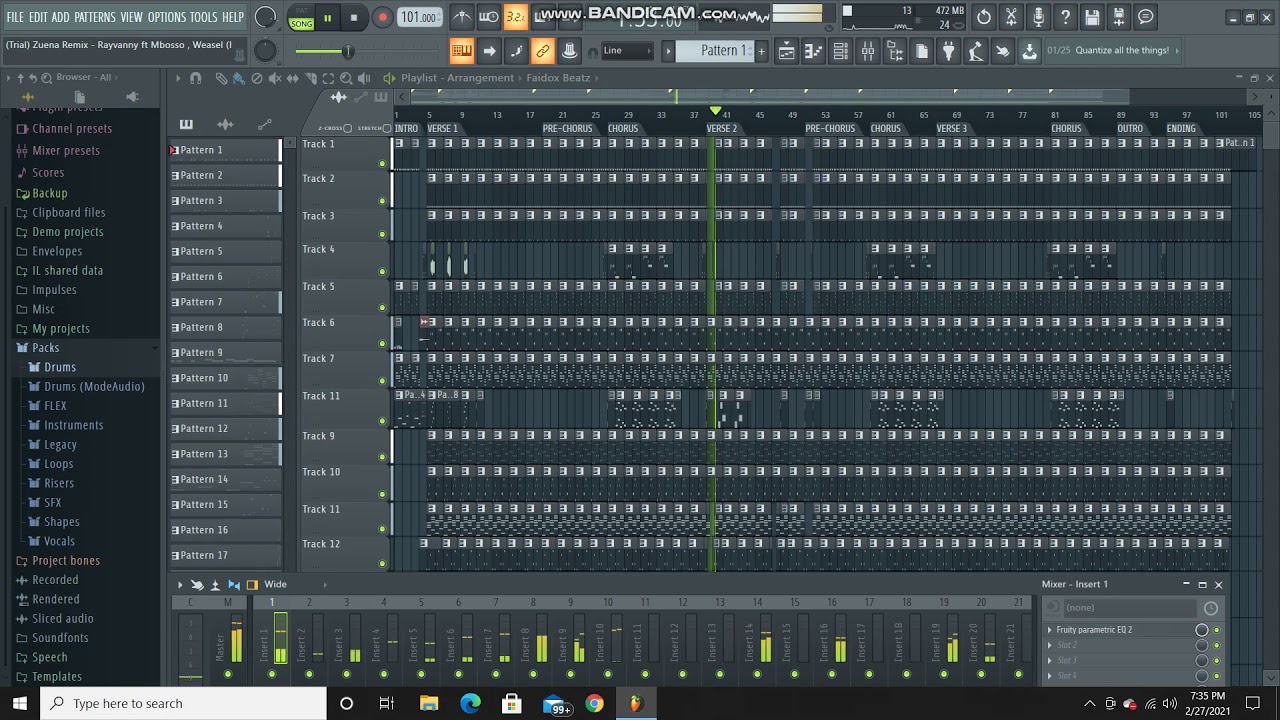Image resolution: width=1280 pixels, height=720 pixels.
Task: Click the download content library icon
Action: (x=1029, y=51)
